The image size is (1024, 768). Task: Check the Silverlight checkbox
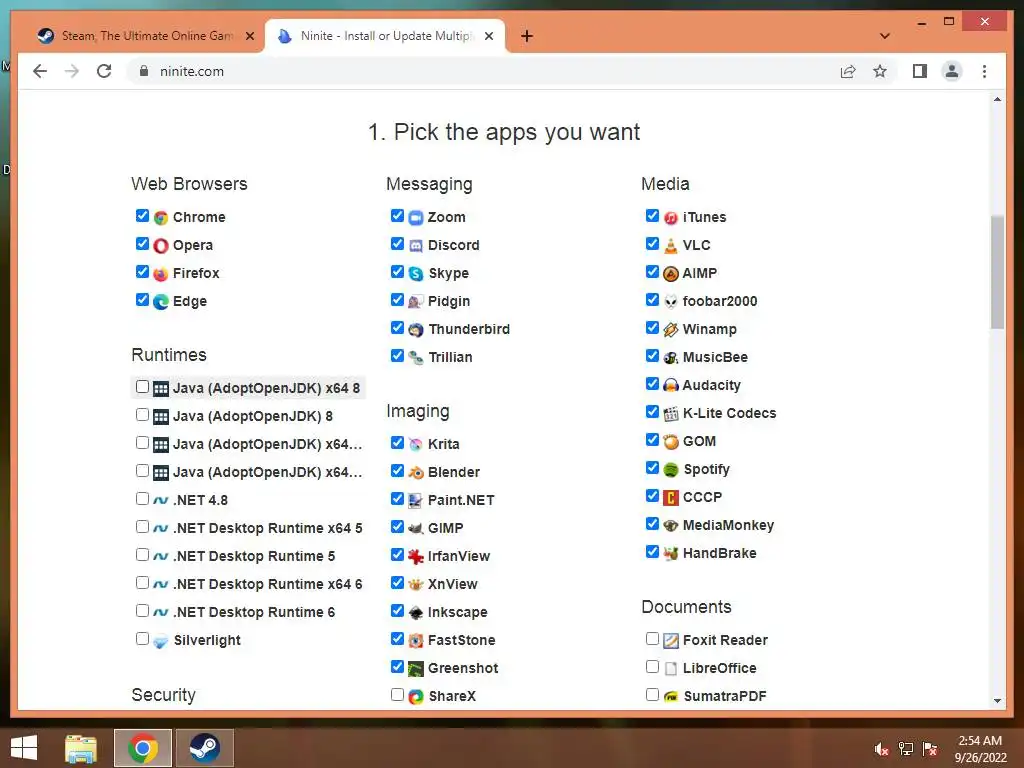pyautogui.click(x=142, y=639)
